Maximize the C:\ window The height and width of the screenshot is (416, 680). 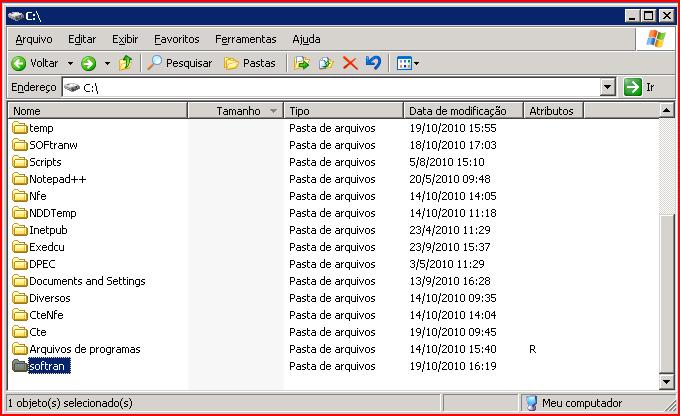tap(649, 16)
